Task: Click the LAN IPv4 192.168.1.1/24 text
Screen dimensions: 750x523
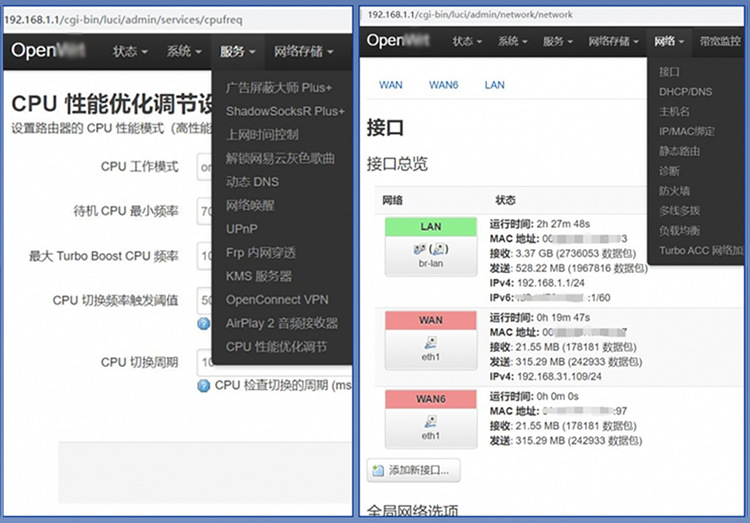Action: click(x=551, y=283)
